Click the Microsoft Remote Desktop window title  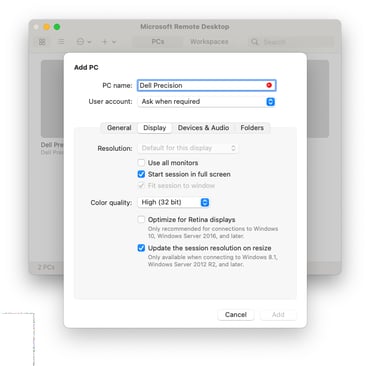tap(185, 27)
